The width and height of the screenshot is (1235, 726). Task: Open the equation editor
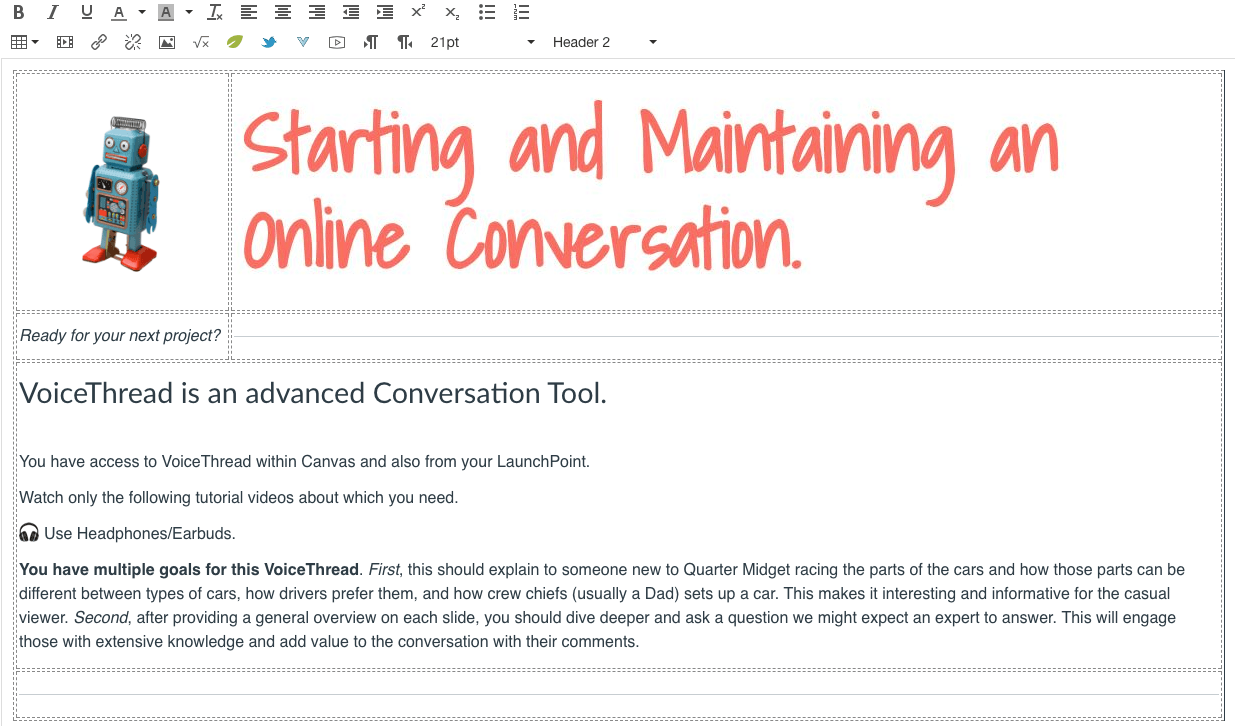199,42
